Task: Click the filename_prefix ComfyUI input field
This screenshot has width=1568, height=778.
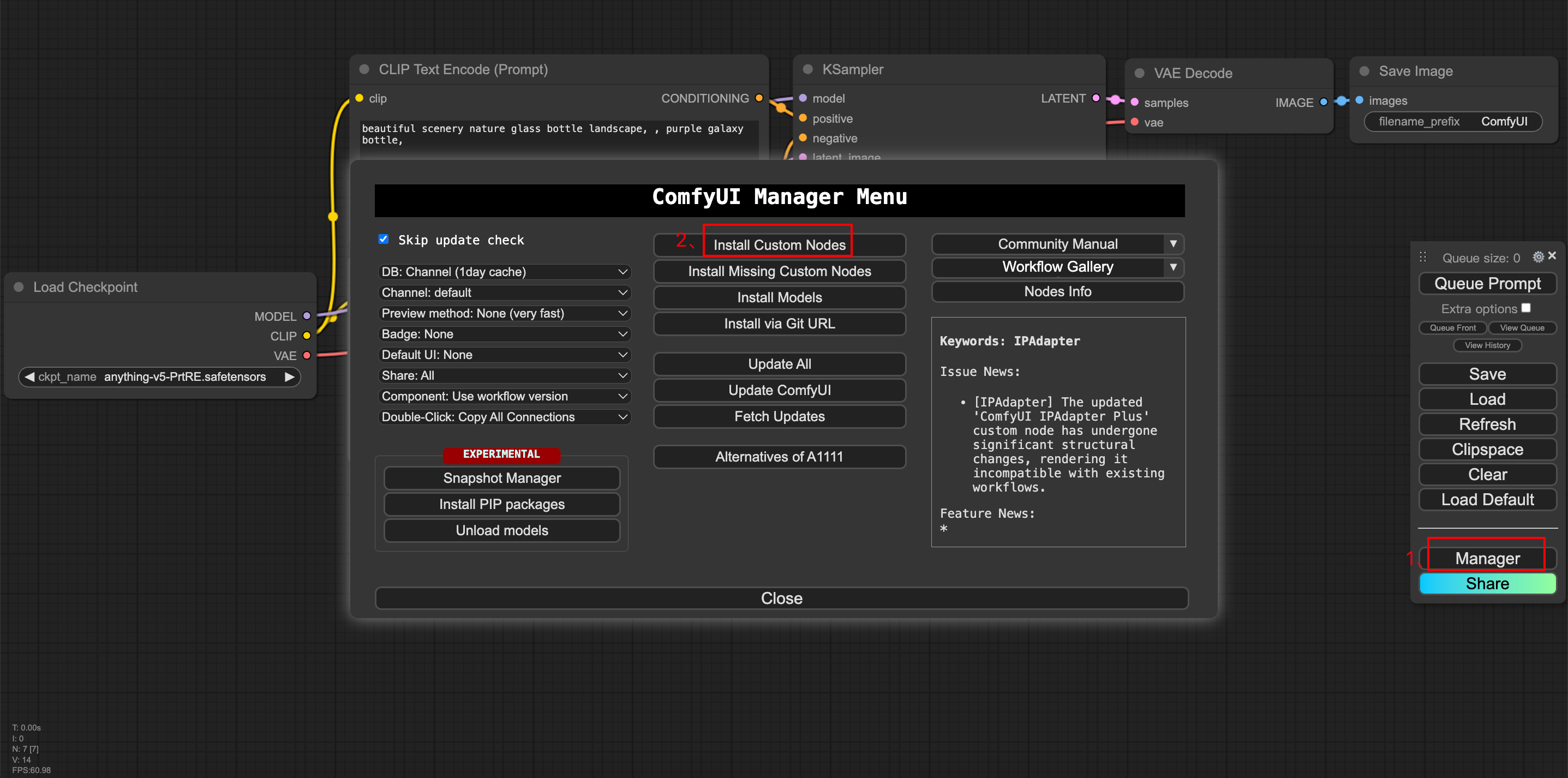Action: click(x=1452, y=122)
